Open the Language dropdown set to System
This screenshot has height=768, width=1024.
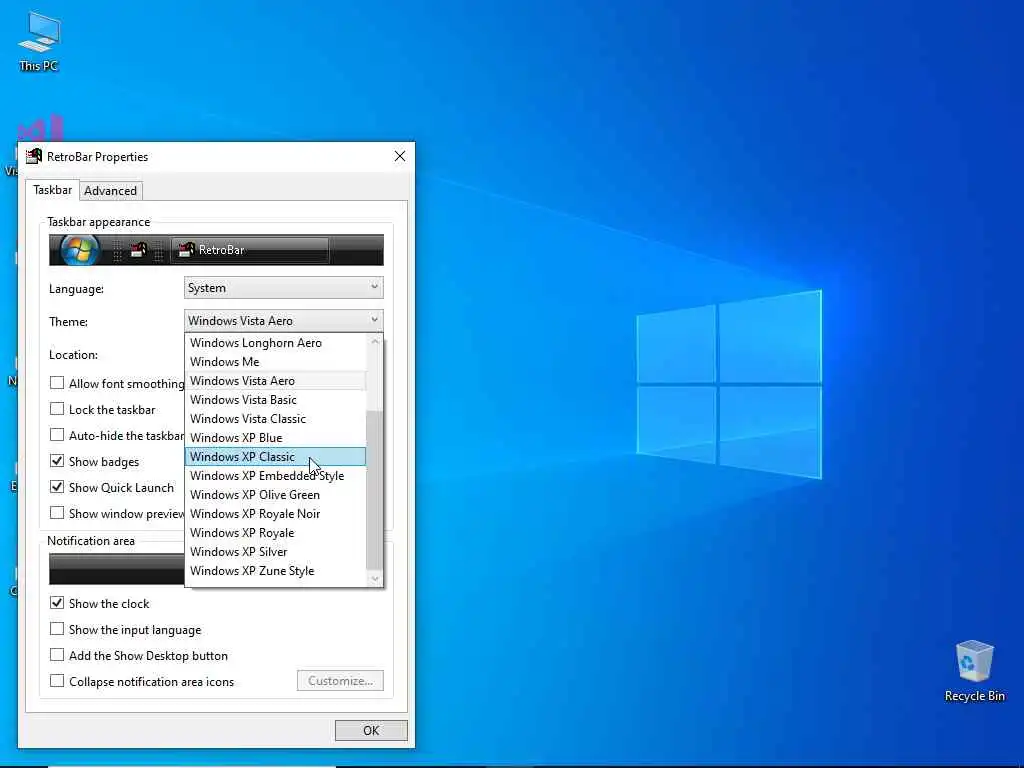coord(283,288)
